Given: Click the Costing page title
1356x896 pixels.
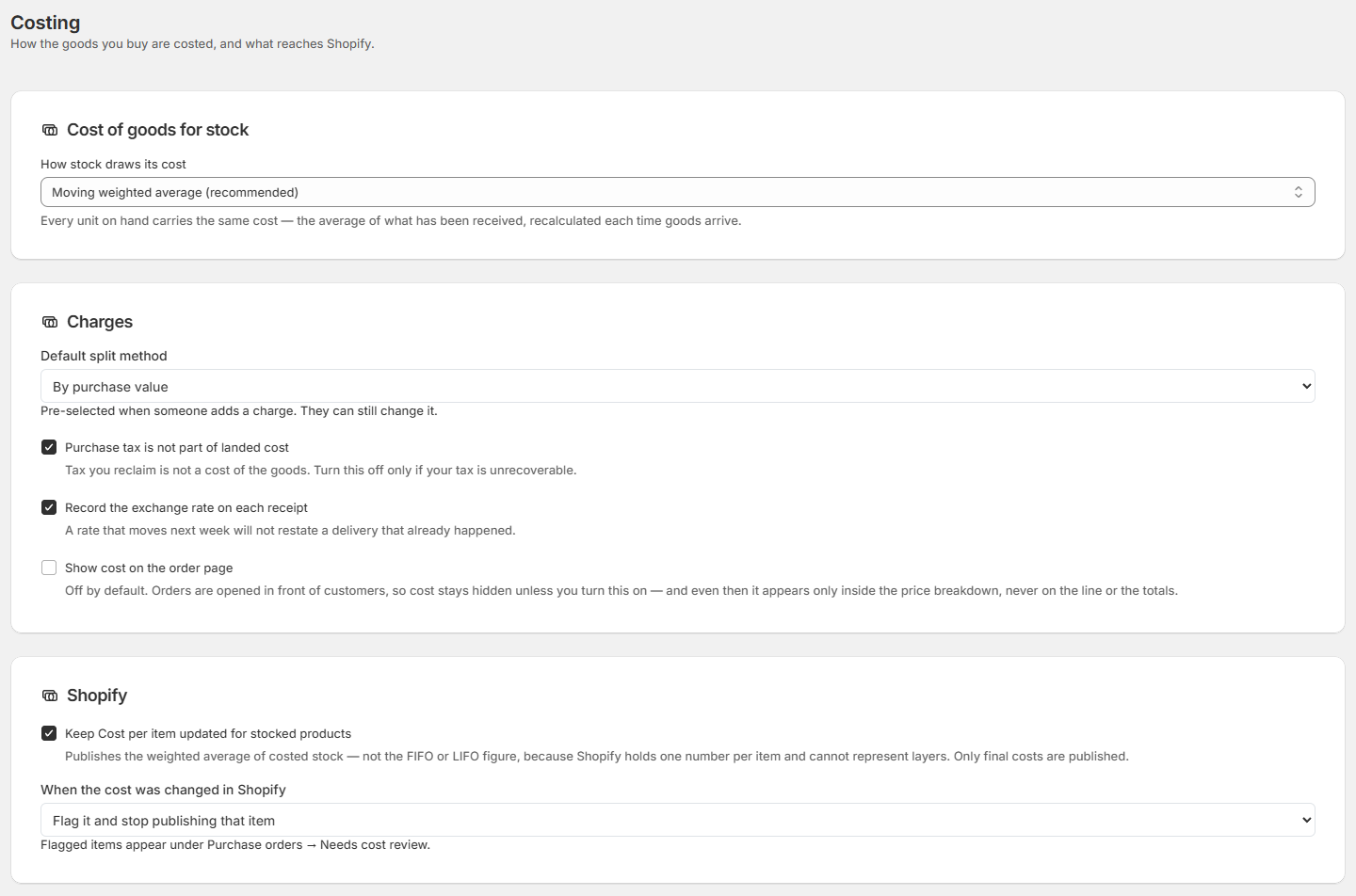Looking at the screenshot, I should pos(45,23).
